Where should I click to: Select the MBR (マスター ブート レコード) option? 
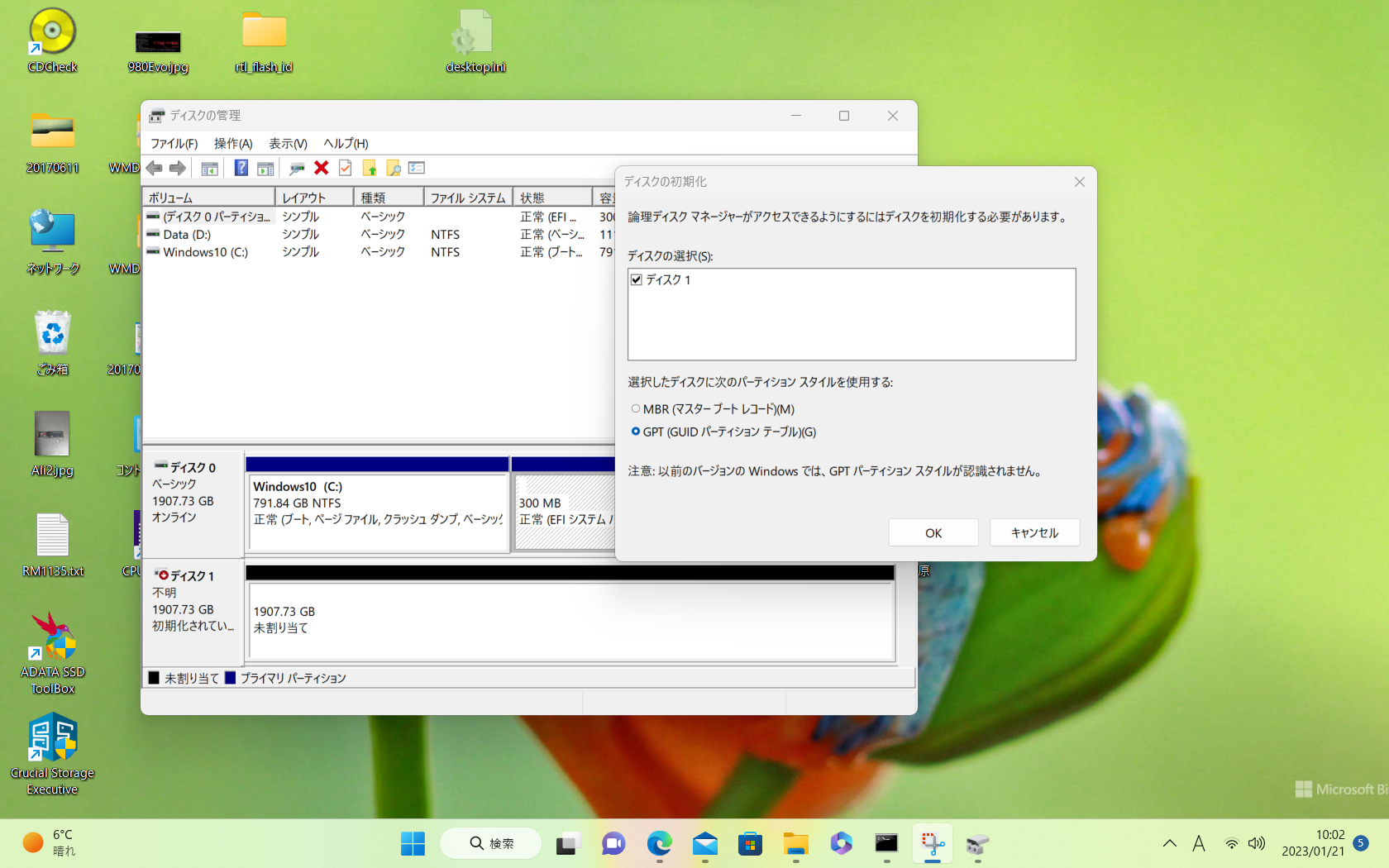(x=636, y=408)
